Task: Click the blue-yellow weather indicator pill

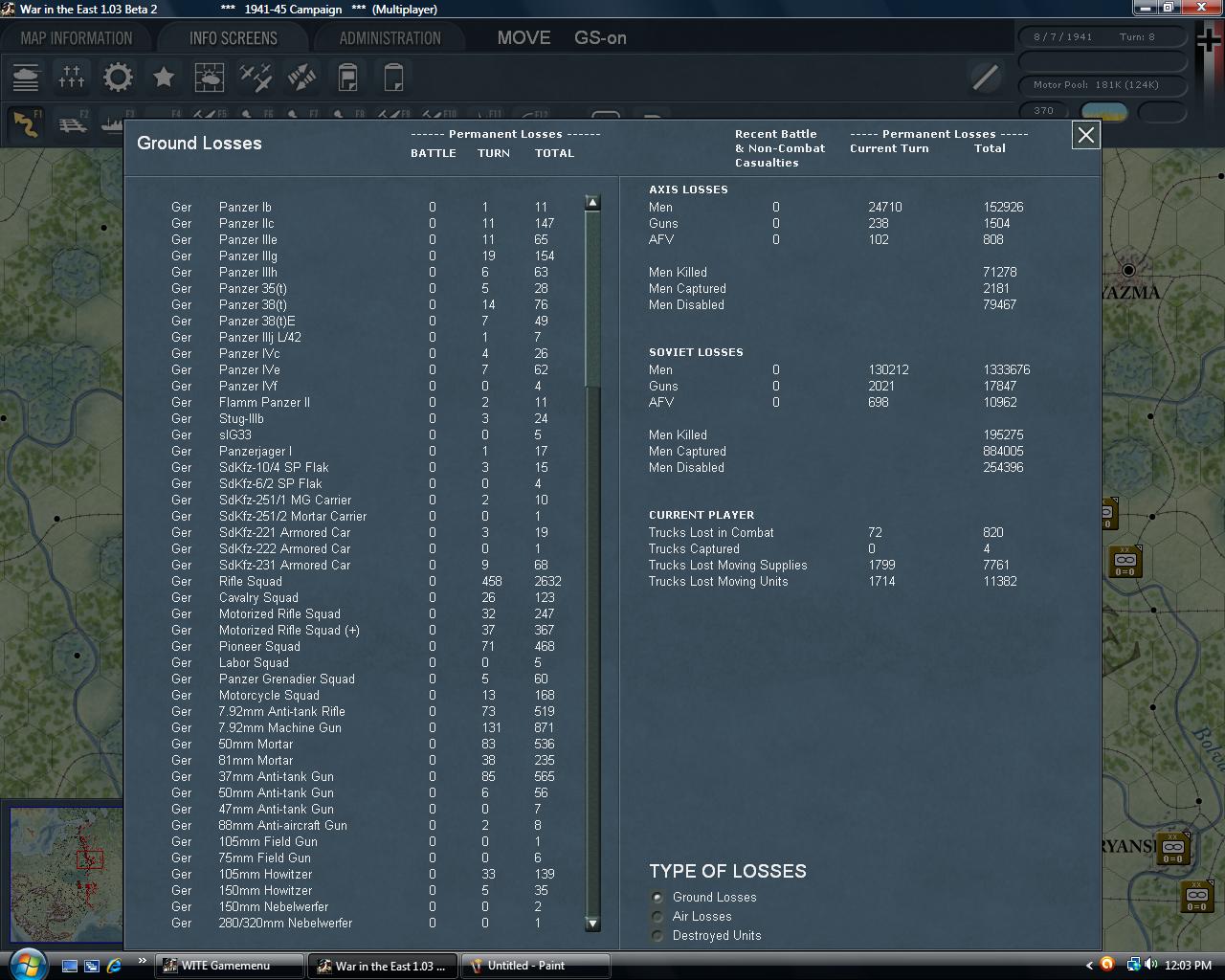Action: pos(1104,111)
